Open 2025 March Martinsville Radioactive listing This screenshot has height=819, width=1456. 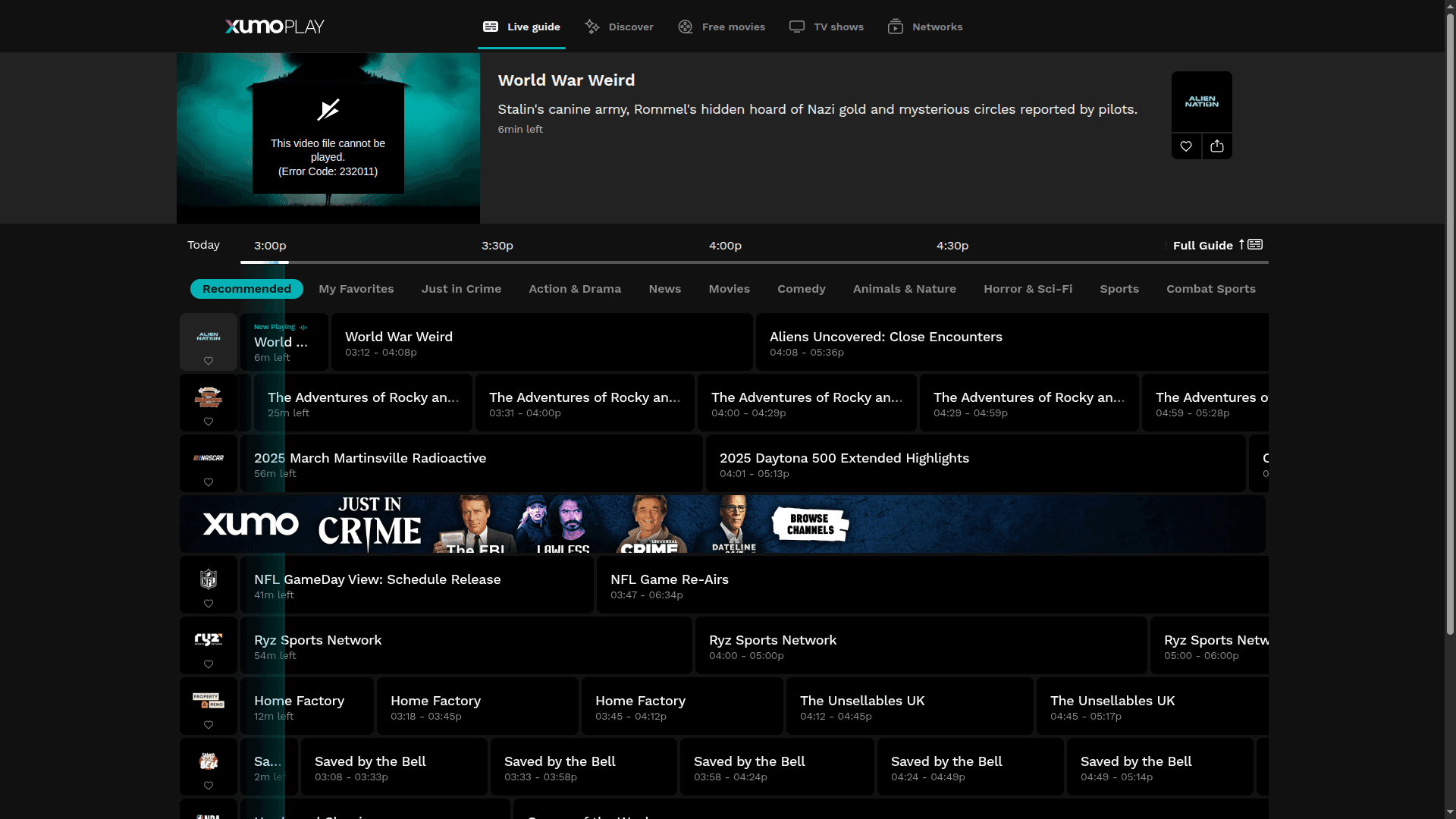click(472, 463)
